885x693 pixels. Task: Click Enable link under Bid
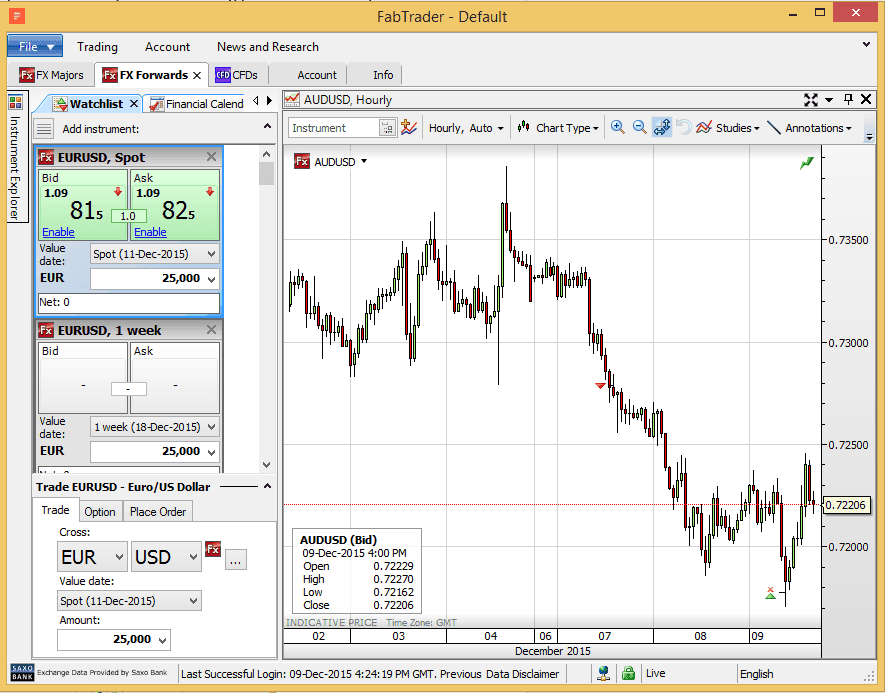point(58,232)
